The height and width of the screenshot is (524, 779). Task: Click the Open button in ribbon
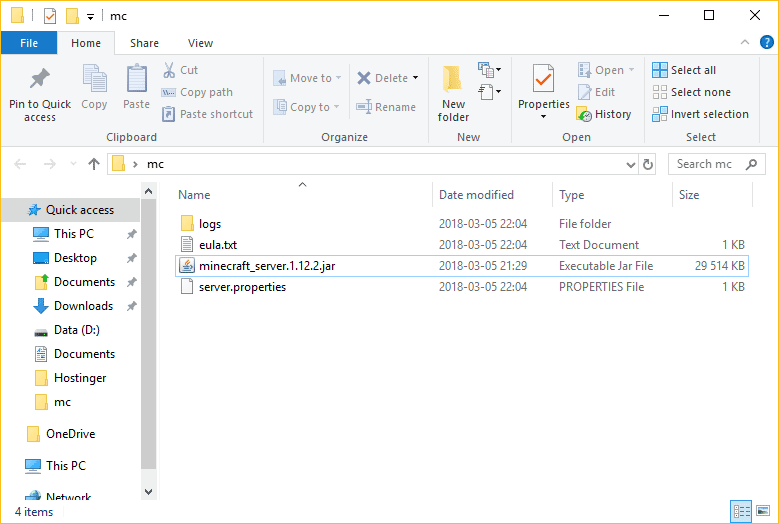tap(606, 70)
